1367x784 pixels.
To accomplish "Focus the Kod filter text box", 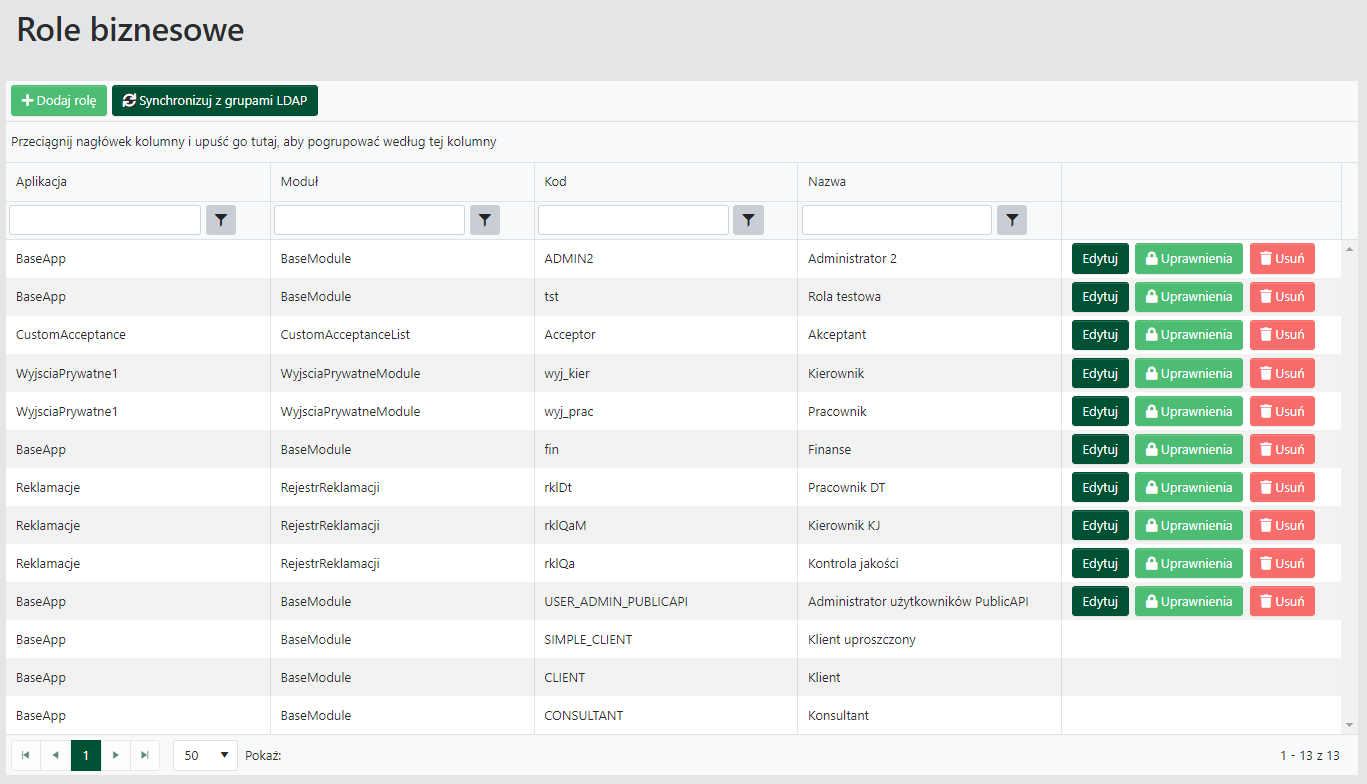I will [x=633, y=220].
